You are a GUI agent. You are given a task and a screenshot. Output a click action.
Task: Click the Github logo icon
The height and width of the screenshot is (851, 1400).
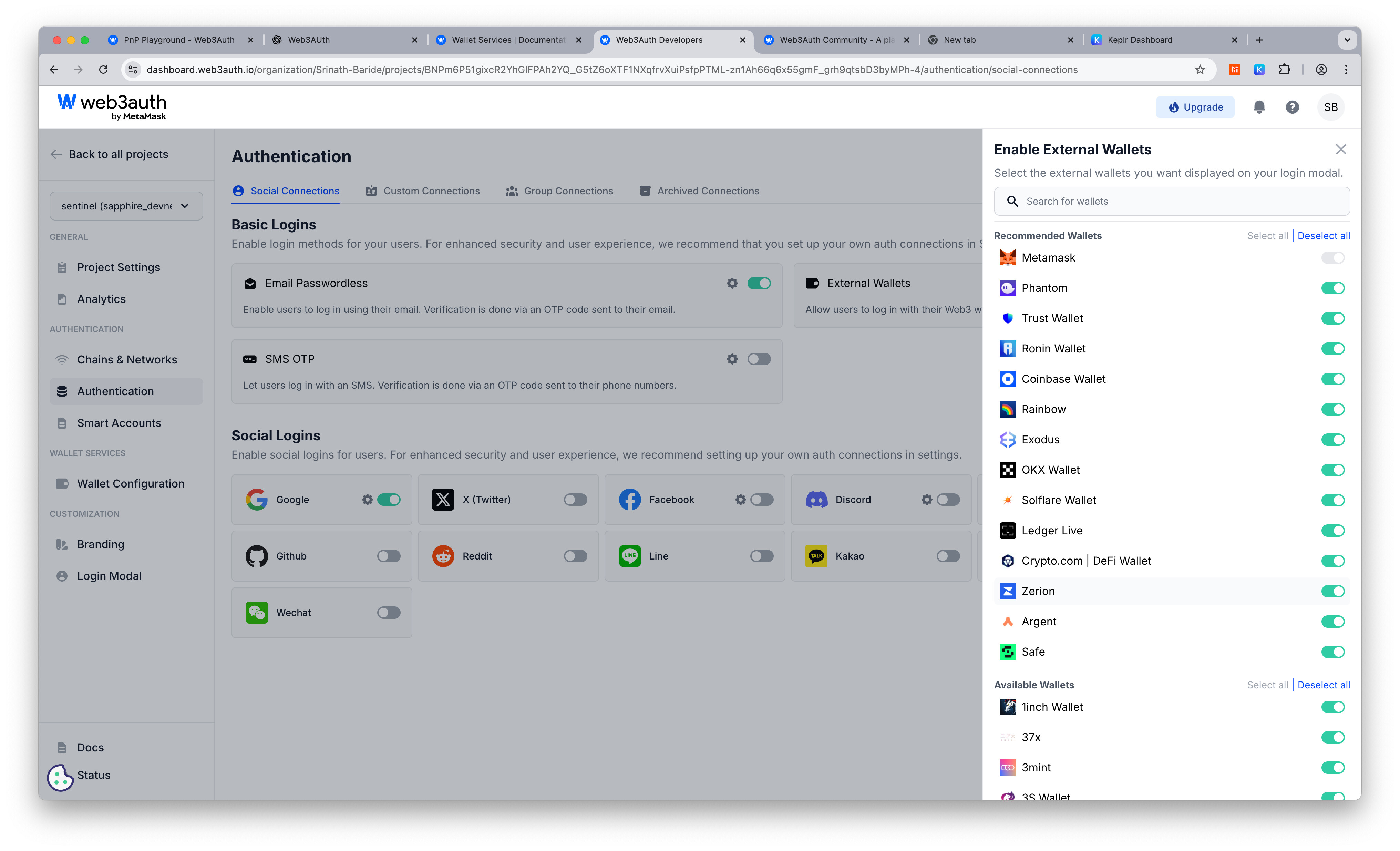[x=256, y=556]
